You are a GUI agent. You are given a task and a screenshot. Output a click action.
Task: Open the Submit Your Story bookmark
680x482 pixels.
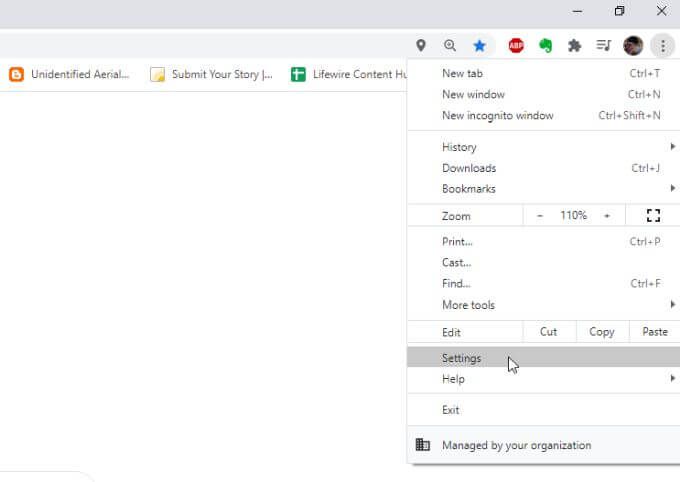(211, 74)
